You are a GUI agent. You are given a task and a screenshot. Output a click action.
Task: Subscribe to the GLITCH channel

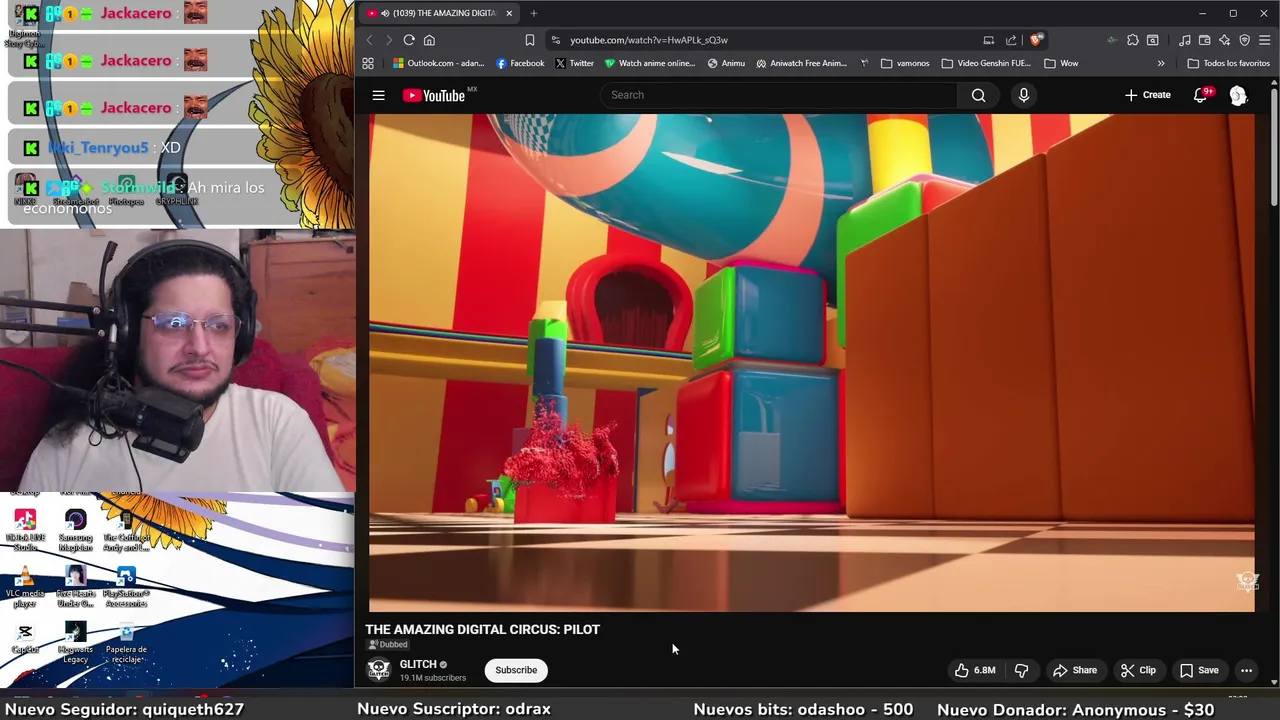tap(516, 670)
